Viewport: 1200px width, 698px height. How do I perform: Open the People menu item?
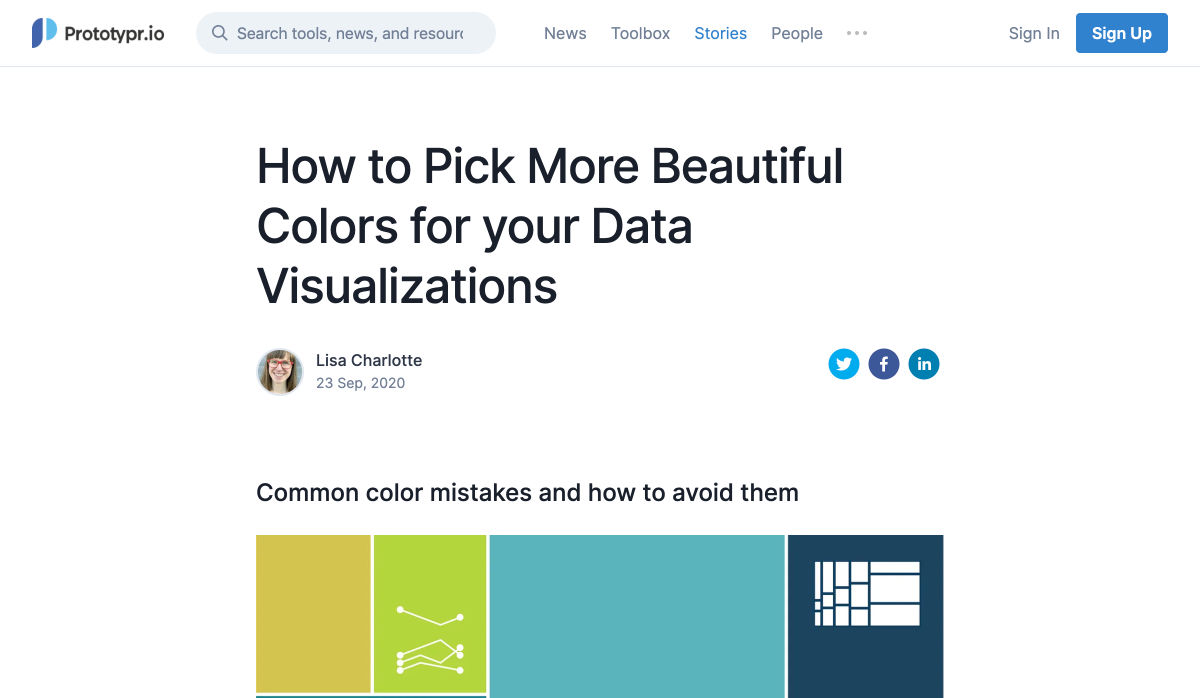click(797, 33)
